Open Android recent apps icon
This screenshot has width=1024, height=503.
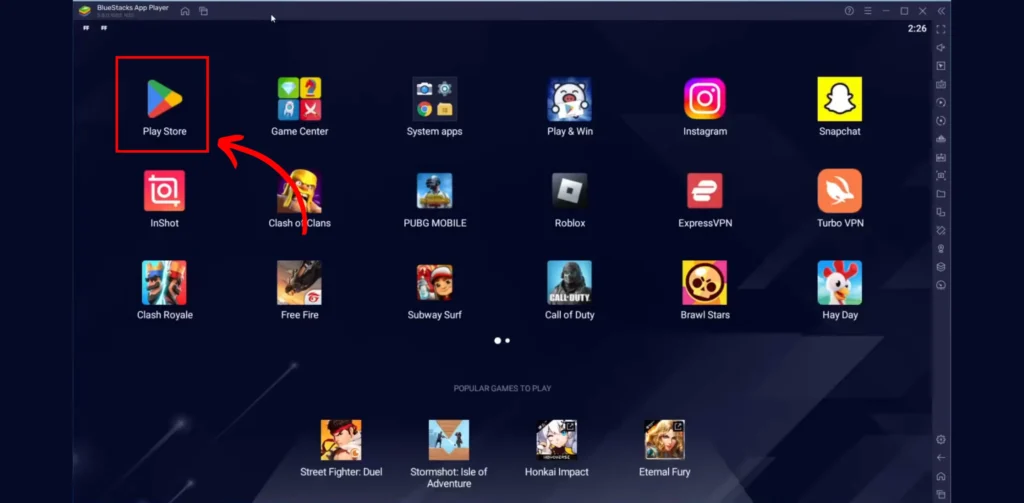(941, 494)
